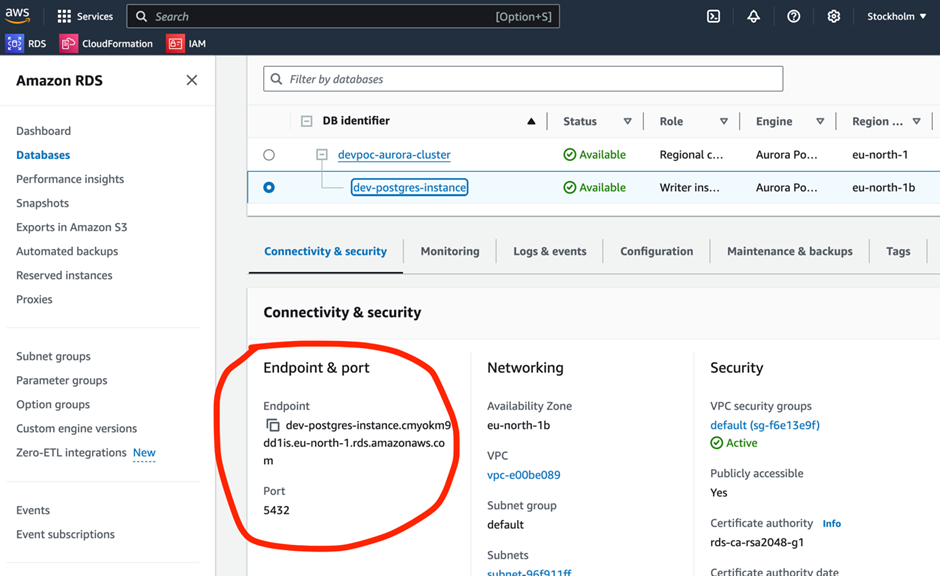Switch to Maintenance & backups tab
940x576 pixels.
(x=790, y=251)
